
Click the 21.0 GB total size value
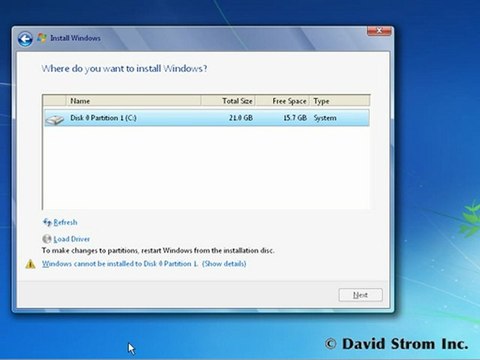coord(241,118)
